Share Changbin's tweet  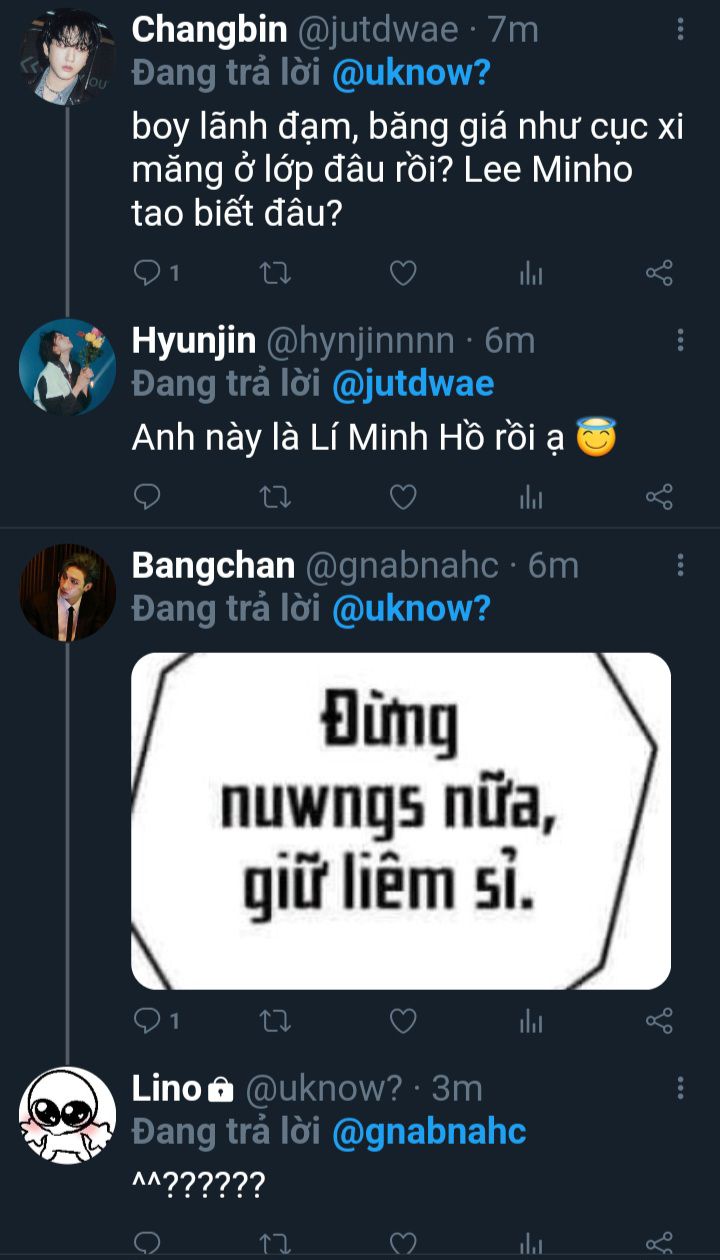point(659,272)
